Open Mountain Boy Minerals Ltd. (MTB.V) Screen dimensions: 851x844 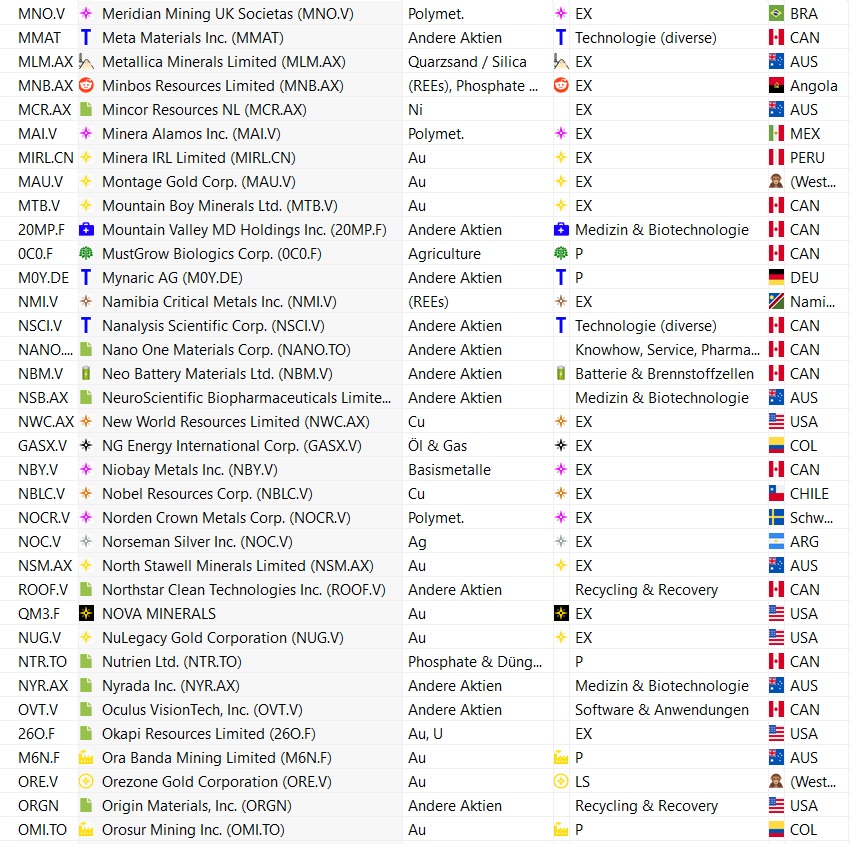coord(220,206)
